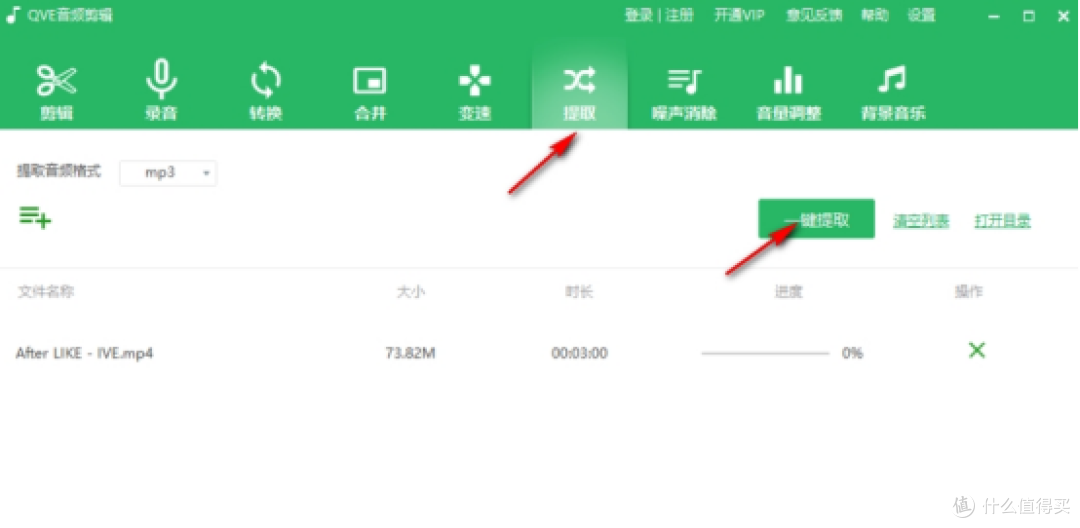Viewport: 1080px width, 528px height.
Task: Select the After LIKE - IVE.mp4 file row
Action: pyautogui.click(x=539, y=353)
